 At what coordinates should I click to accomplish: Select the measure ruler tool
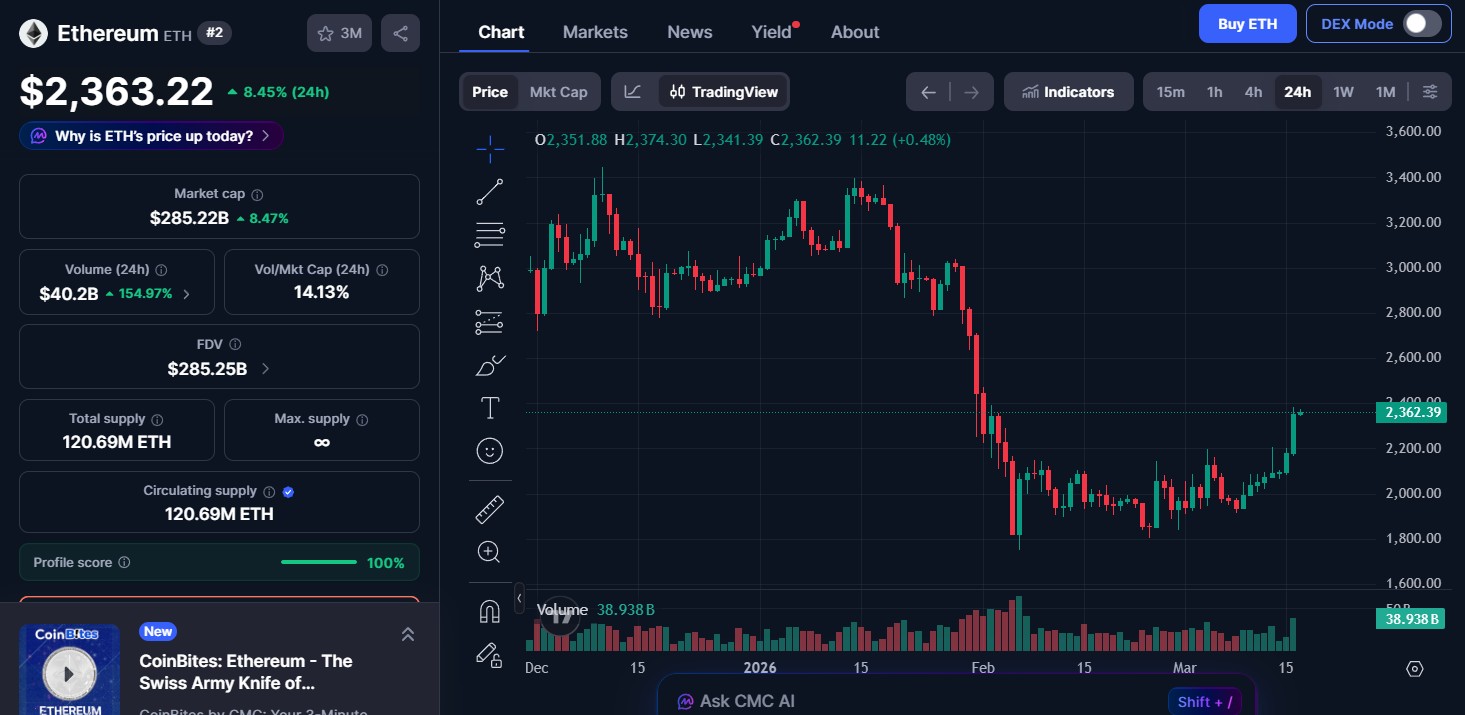click(x=490, y=509)
